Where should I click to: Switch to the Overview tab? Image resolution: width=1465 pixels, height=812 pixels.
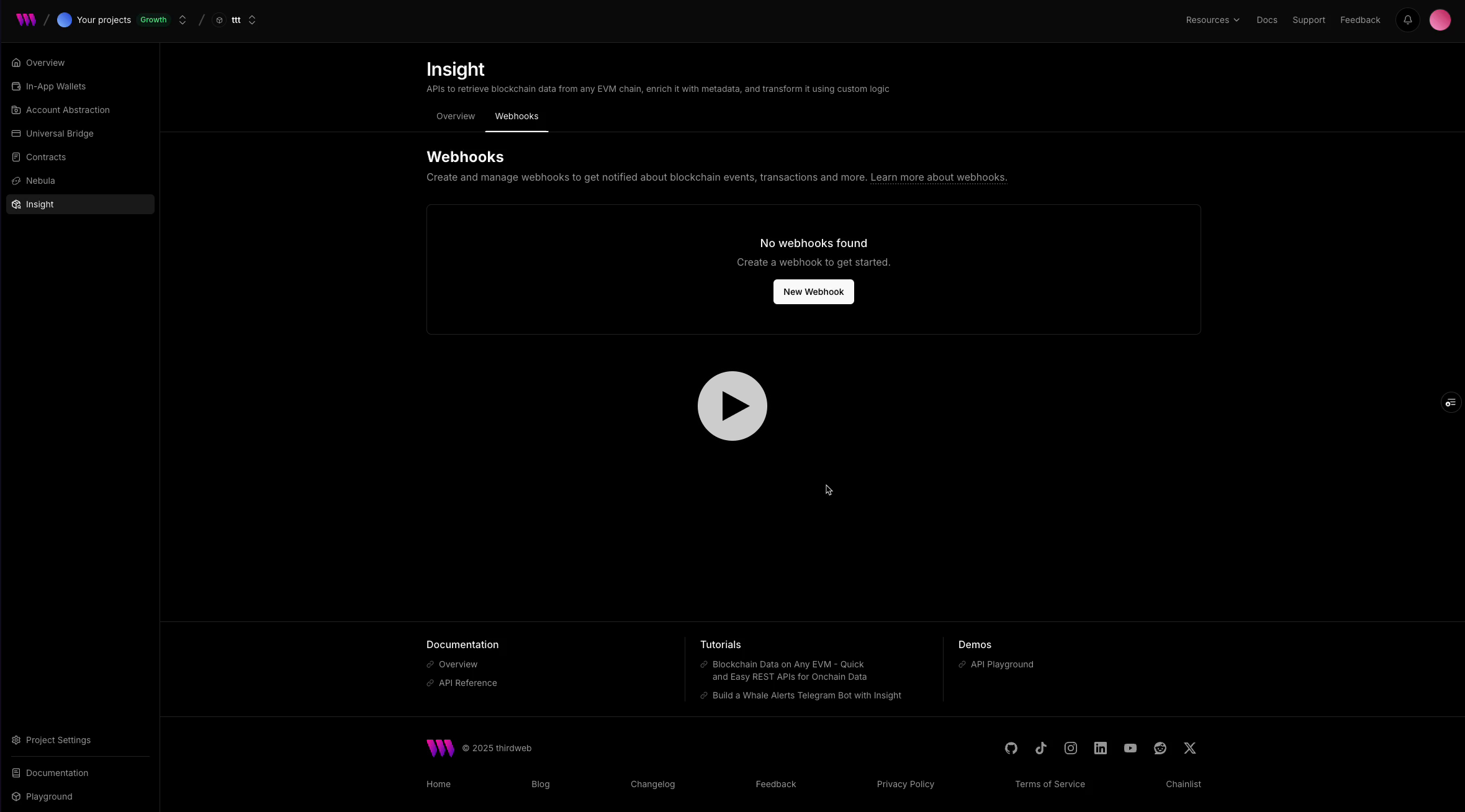point(456,116)
